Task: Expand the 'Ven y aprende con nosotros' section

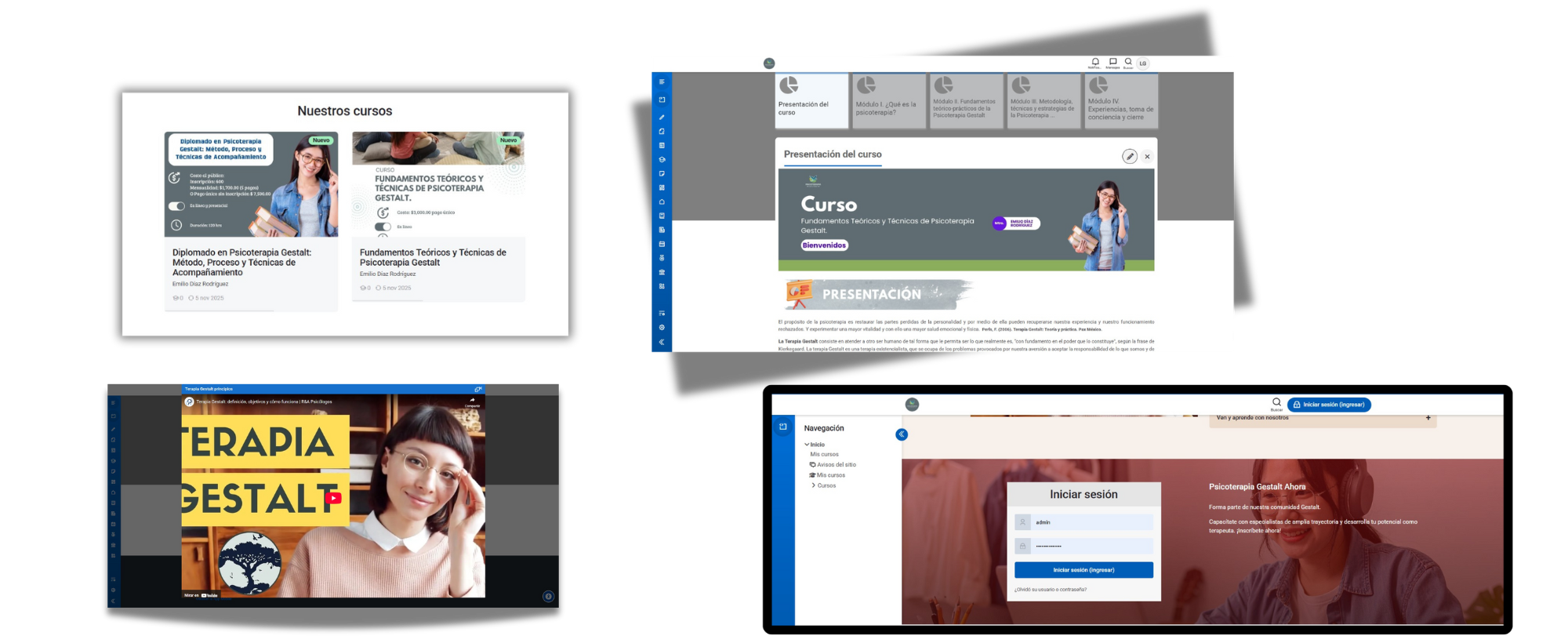Action: click(1428, 418)
